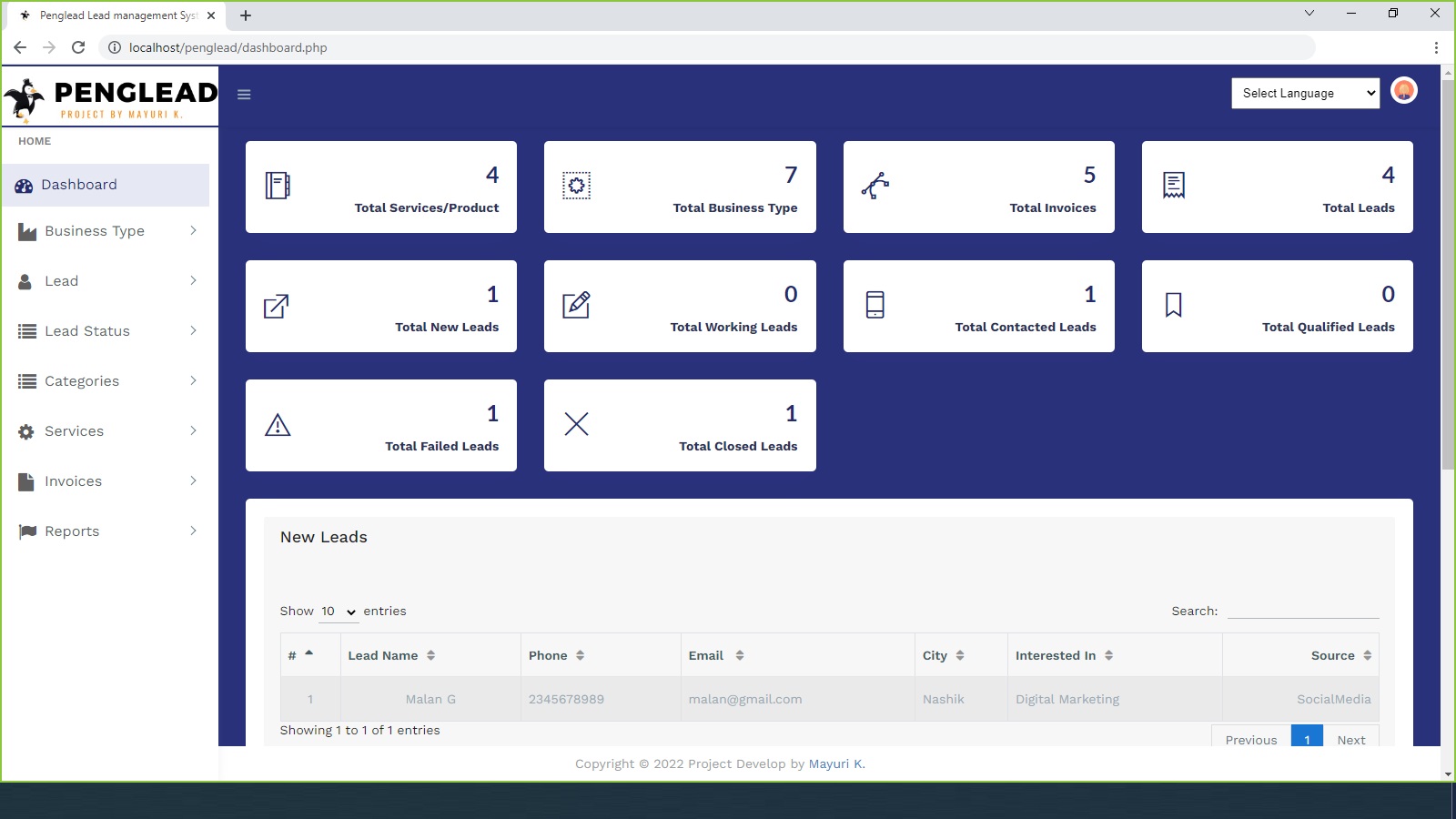Image resolution: width=1456 pixels, height=819 pixels.
Task: Open Lead Status menu item
Action: pos(106,331)
